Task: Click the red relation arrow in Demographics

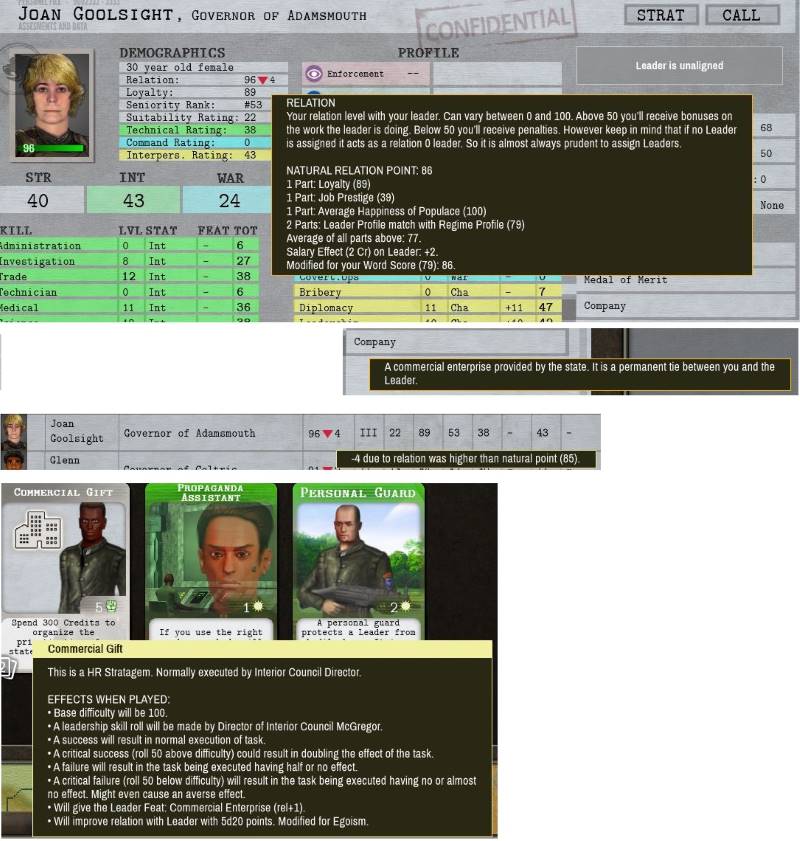Action: [x=262, y=80]
